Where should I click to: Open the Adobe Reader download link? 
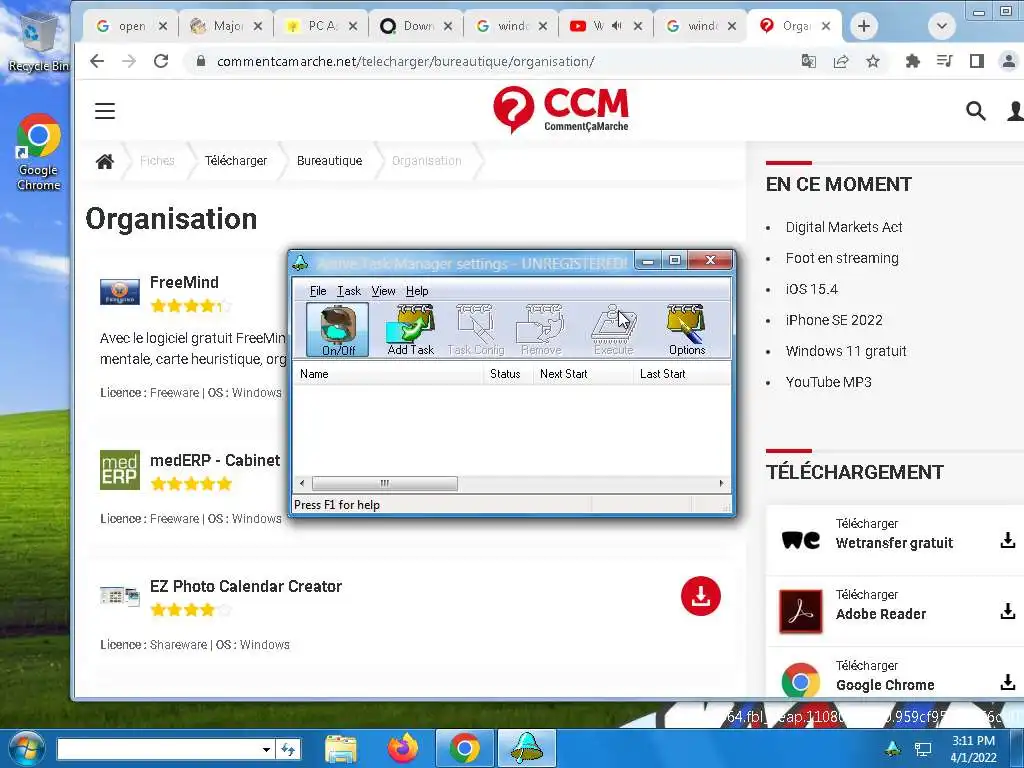[x=880, y=614]
